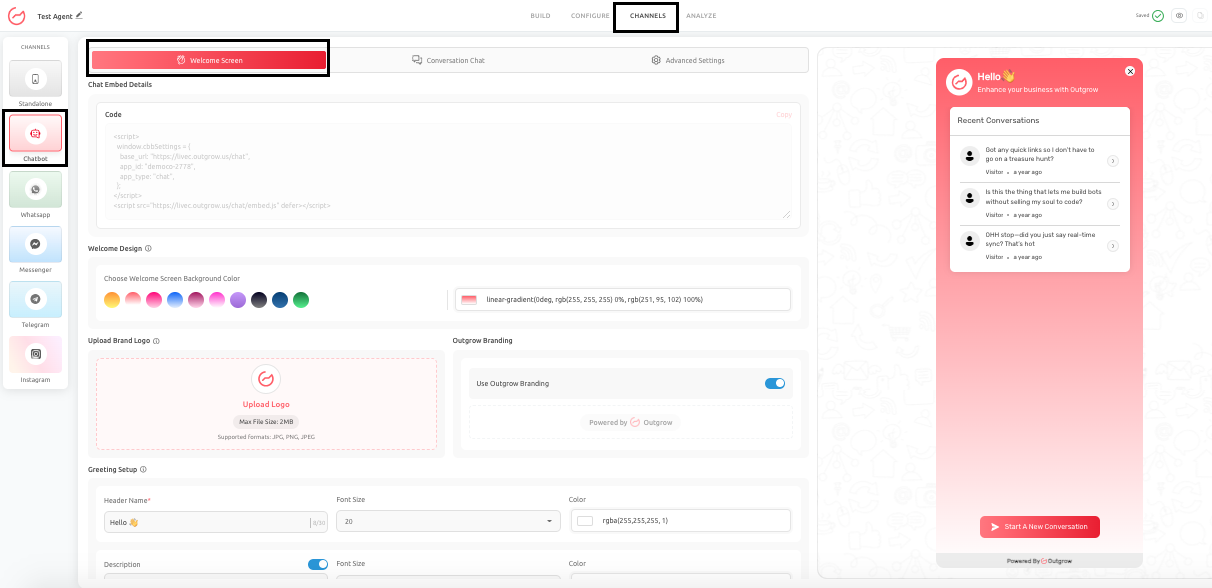Open the Advanced Settings tab
The height and width of the screenshot is (588, 1212).
click(688, 60)
